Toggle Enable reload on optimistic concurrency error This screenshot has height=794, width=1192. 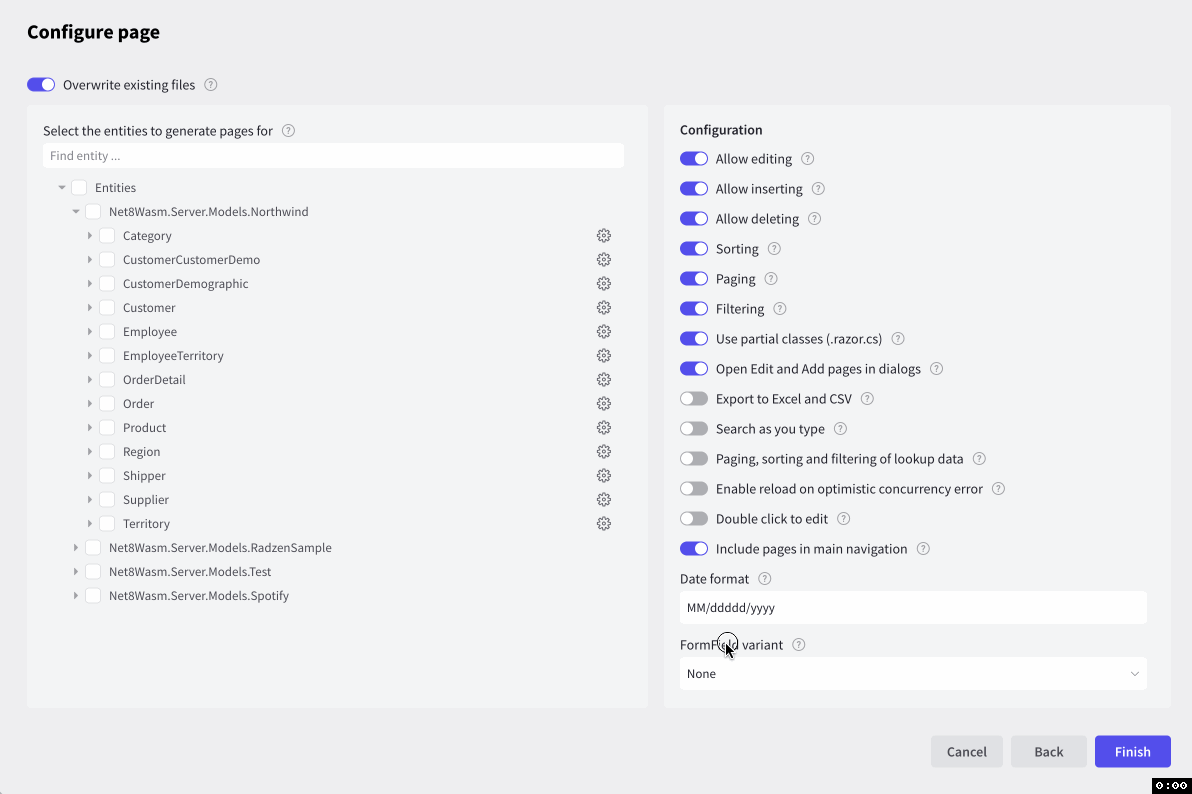point(693,489)
